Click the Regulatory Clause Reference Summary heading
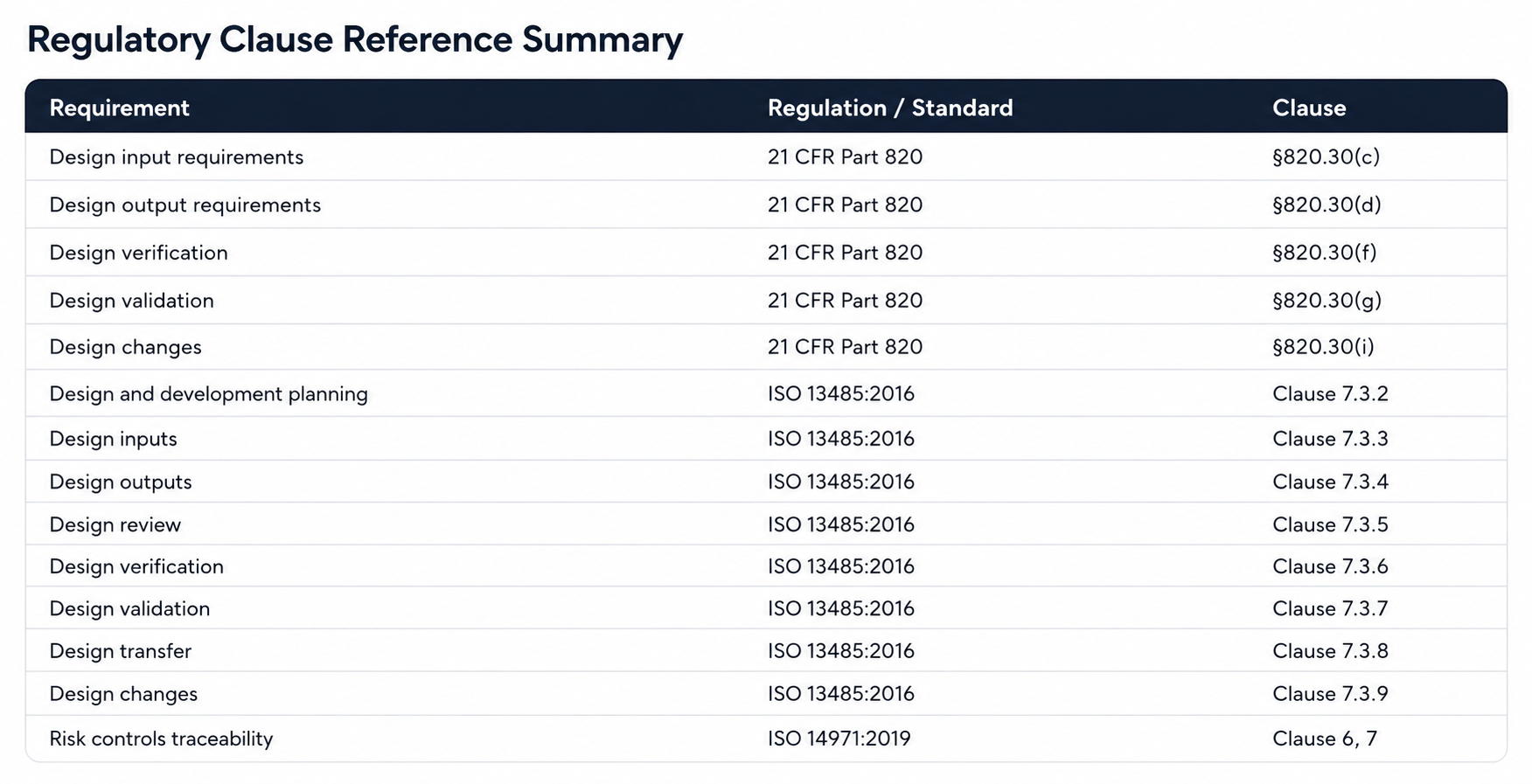 pos(355,40)
